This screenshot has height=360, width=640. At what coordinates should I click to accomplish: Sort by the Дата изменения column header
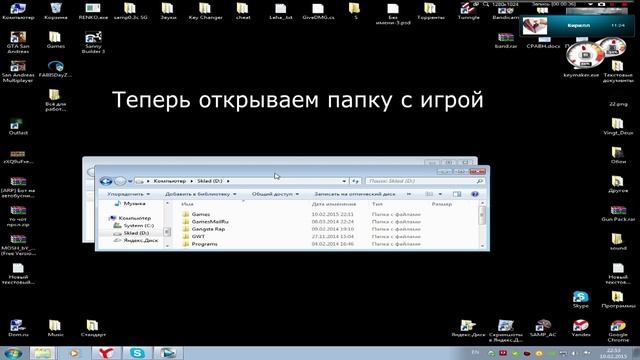[334, 204]
